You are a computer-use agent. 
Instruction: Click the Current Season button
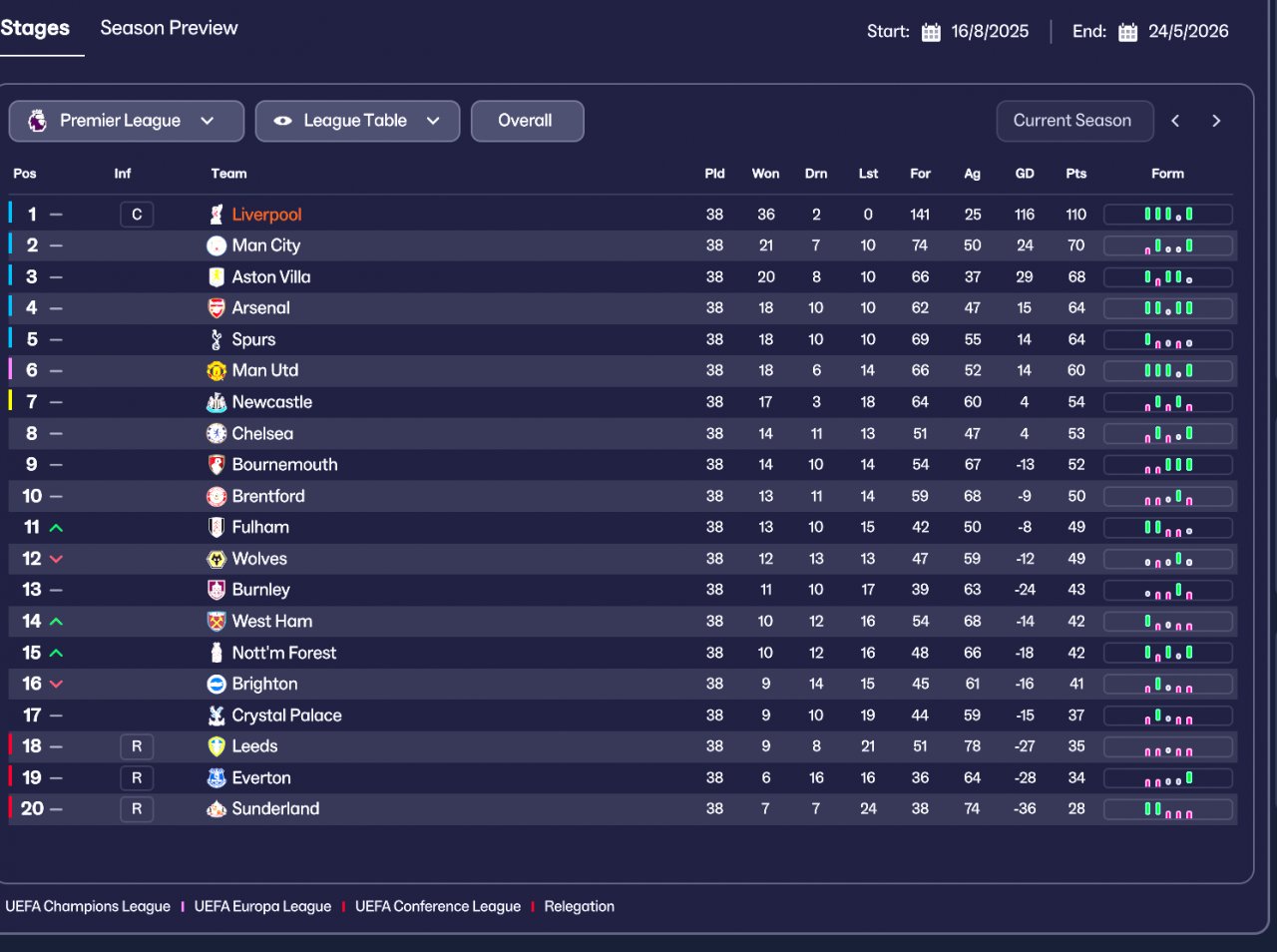(x=1073, y=121)
